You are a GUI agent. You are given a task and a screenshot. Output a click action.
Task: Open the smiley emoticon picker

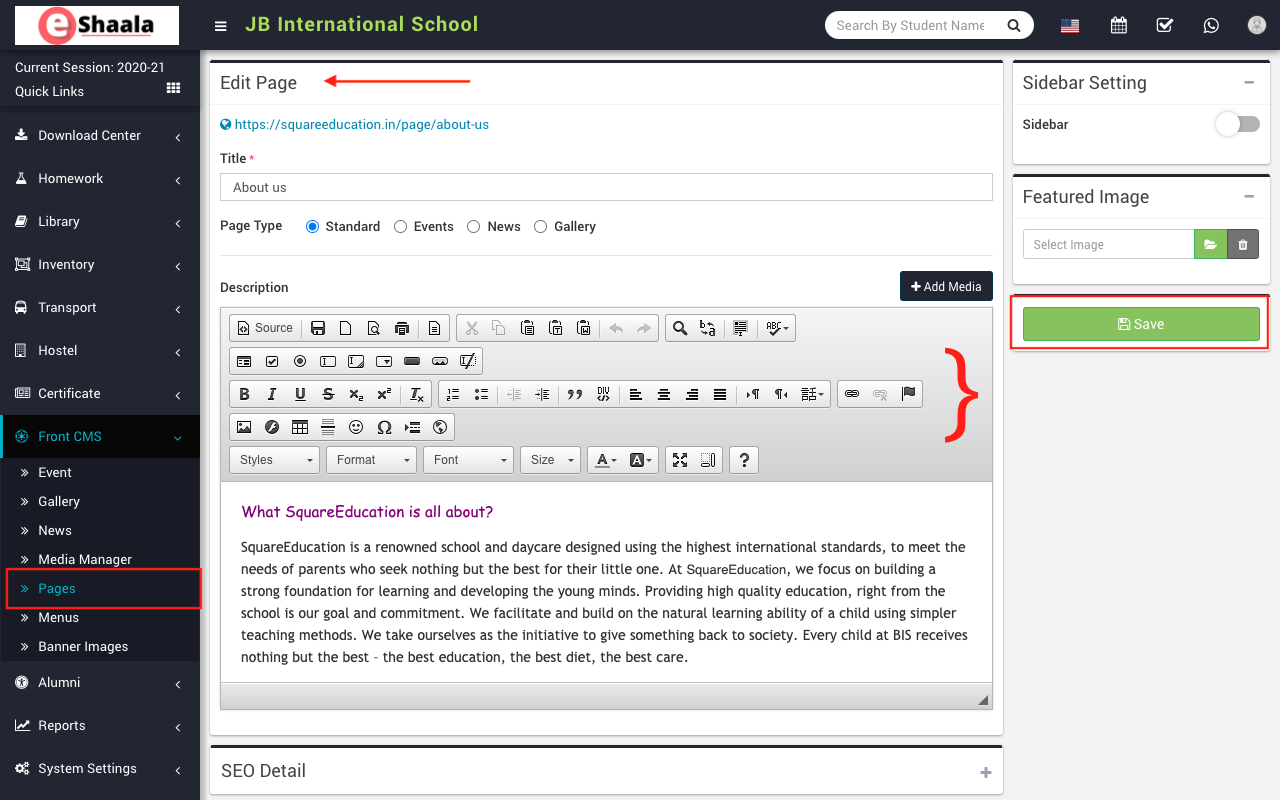click(x=356, y=427)
